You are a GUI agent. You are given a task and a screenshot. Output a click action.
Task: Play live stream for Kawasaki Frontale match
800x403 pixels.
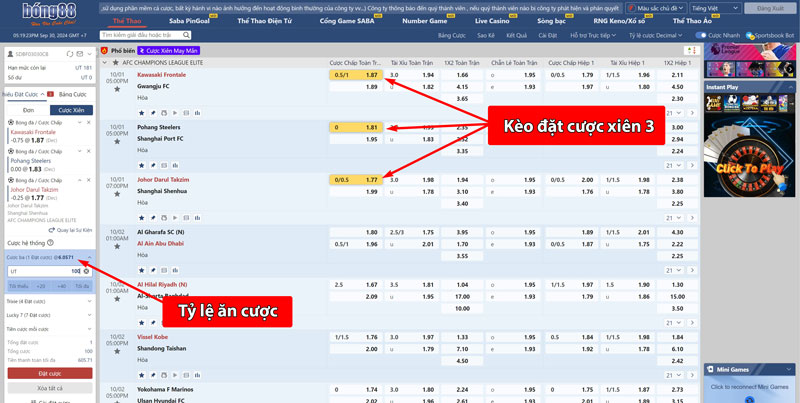coord(175,113)
